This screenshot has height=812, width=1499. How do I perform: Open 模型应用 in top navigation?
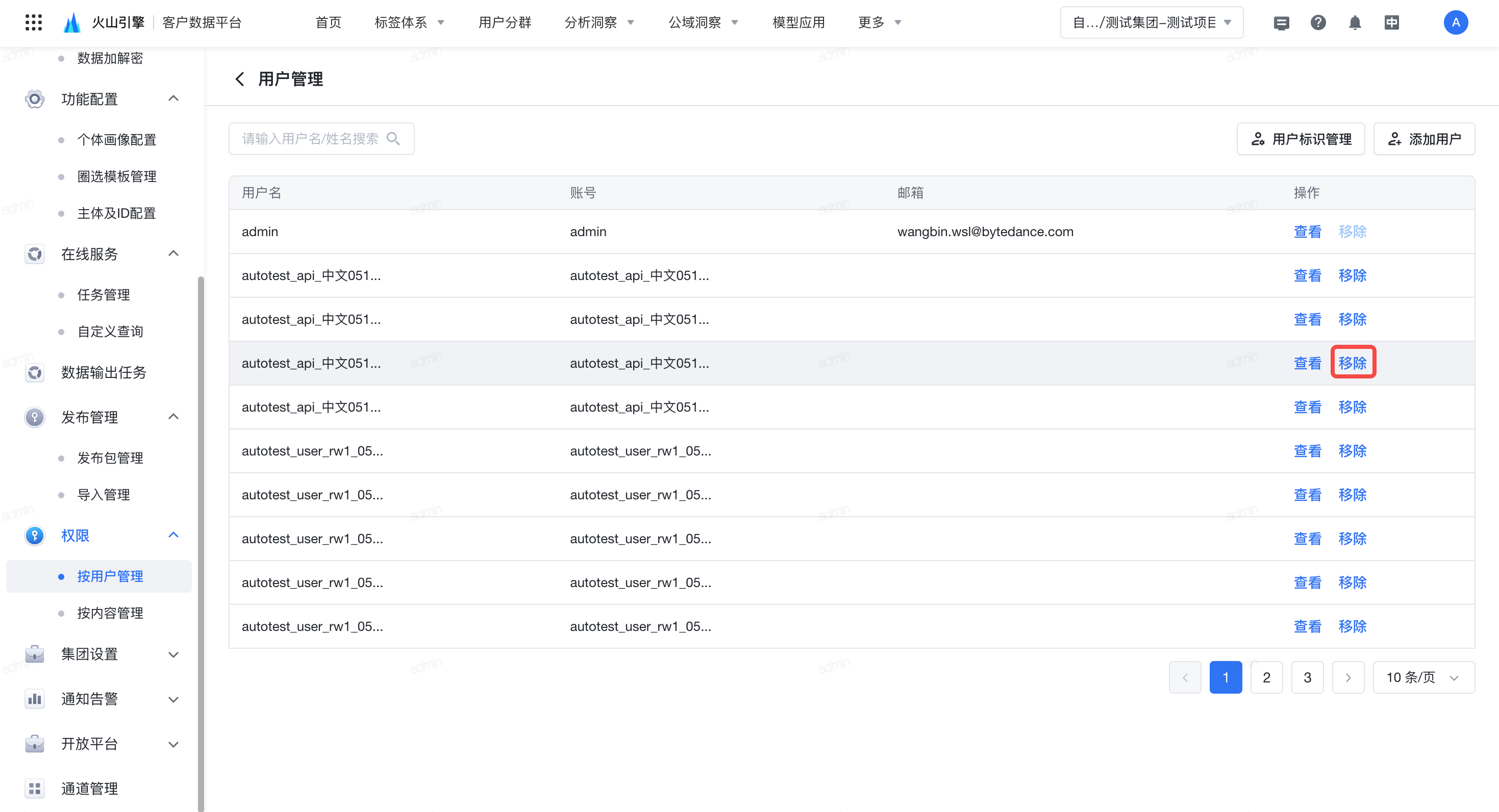click(798, 22)
